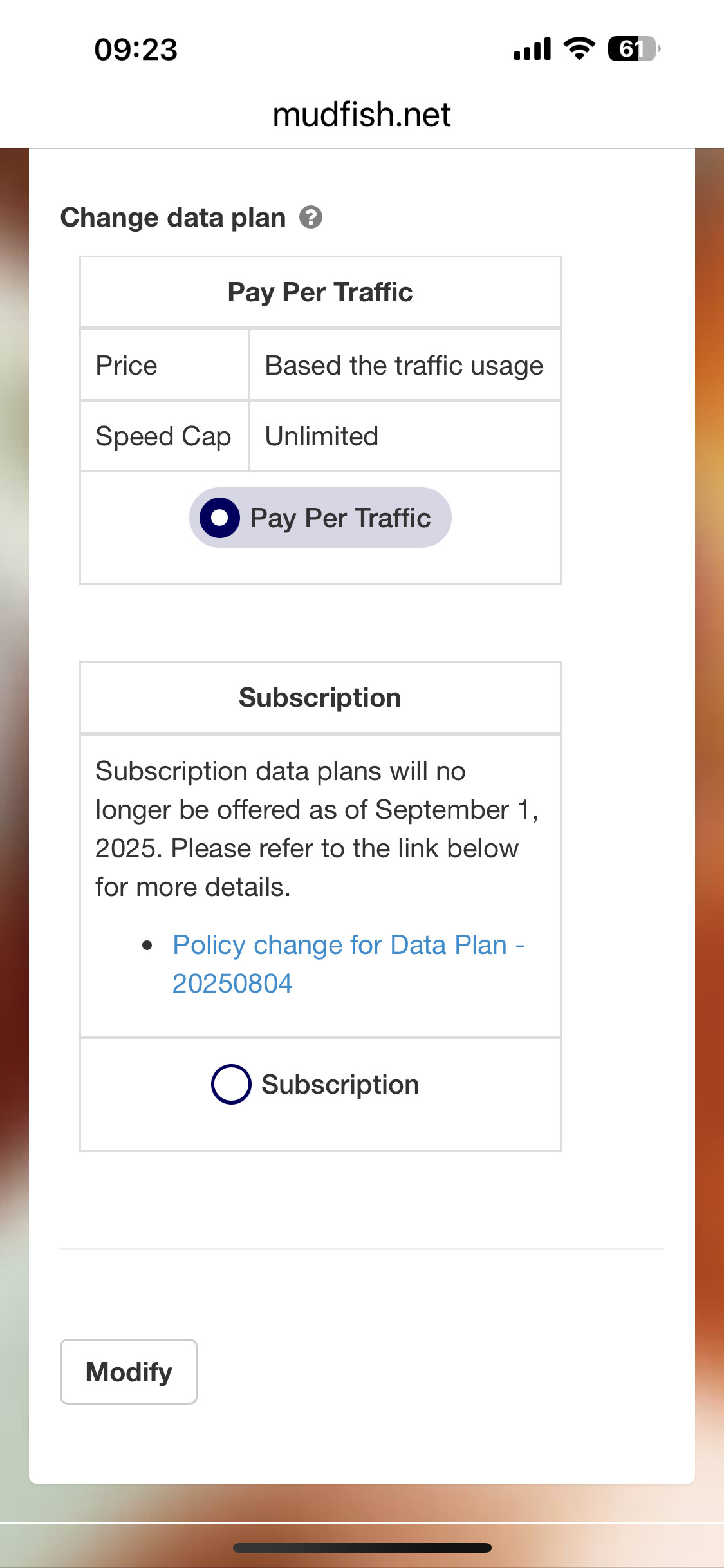The width and height of the screenshot is (724, 1568).
Task: Click the Change data plan heading
Action: click(x=173, y=218)
